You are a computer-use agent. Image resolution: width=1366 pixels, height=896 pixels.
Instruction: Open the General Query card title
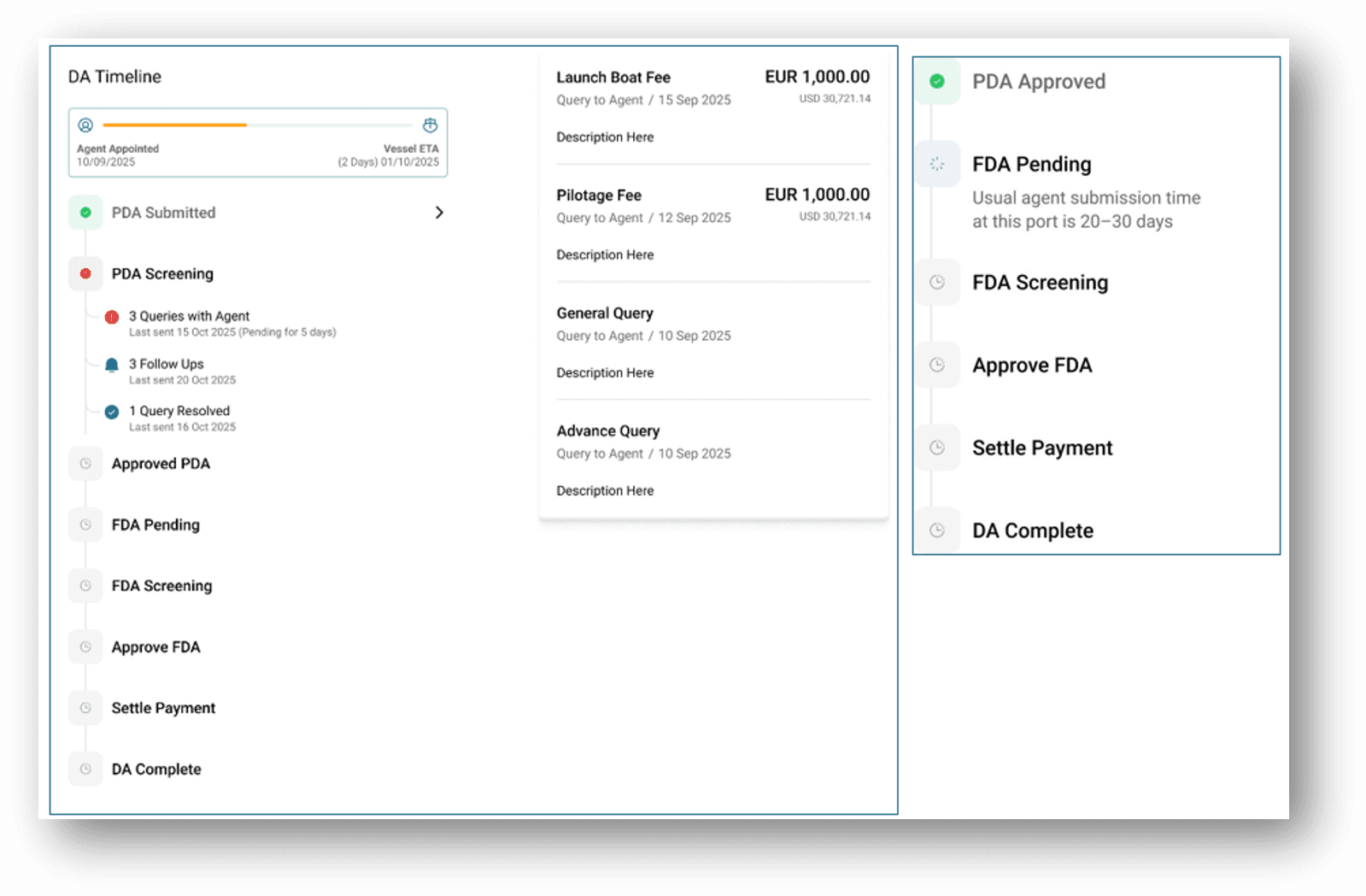(605, 313)
